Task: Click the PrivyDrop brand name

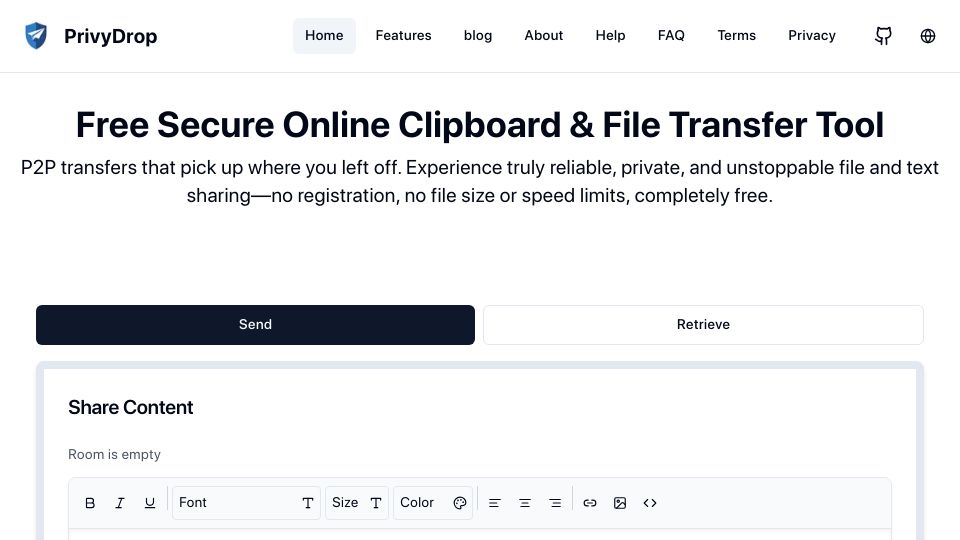Action: [111, 36]
